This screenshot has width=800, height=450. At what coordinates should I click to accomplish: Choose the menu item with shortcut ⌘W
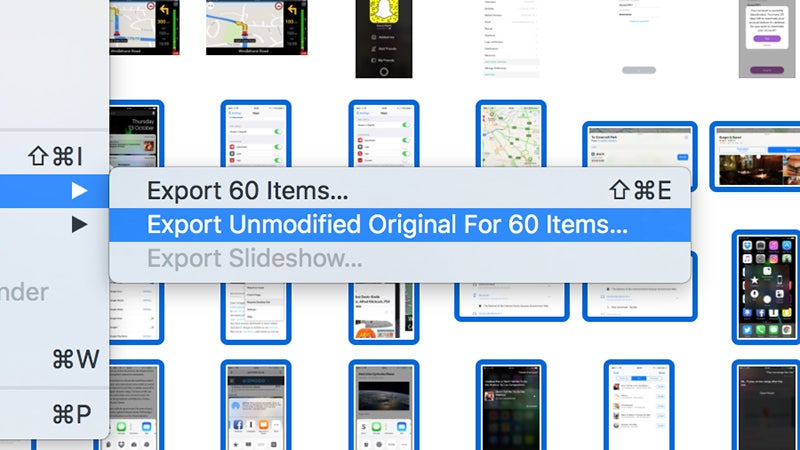pyautogui.click(x=54, y=359)
